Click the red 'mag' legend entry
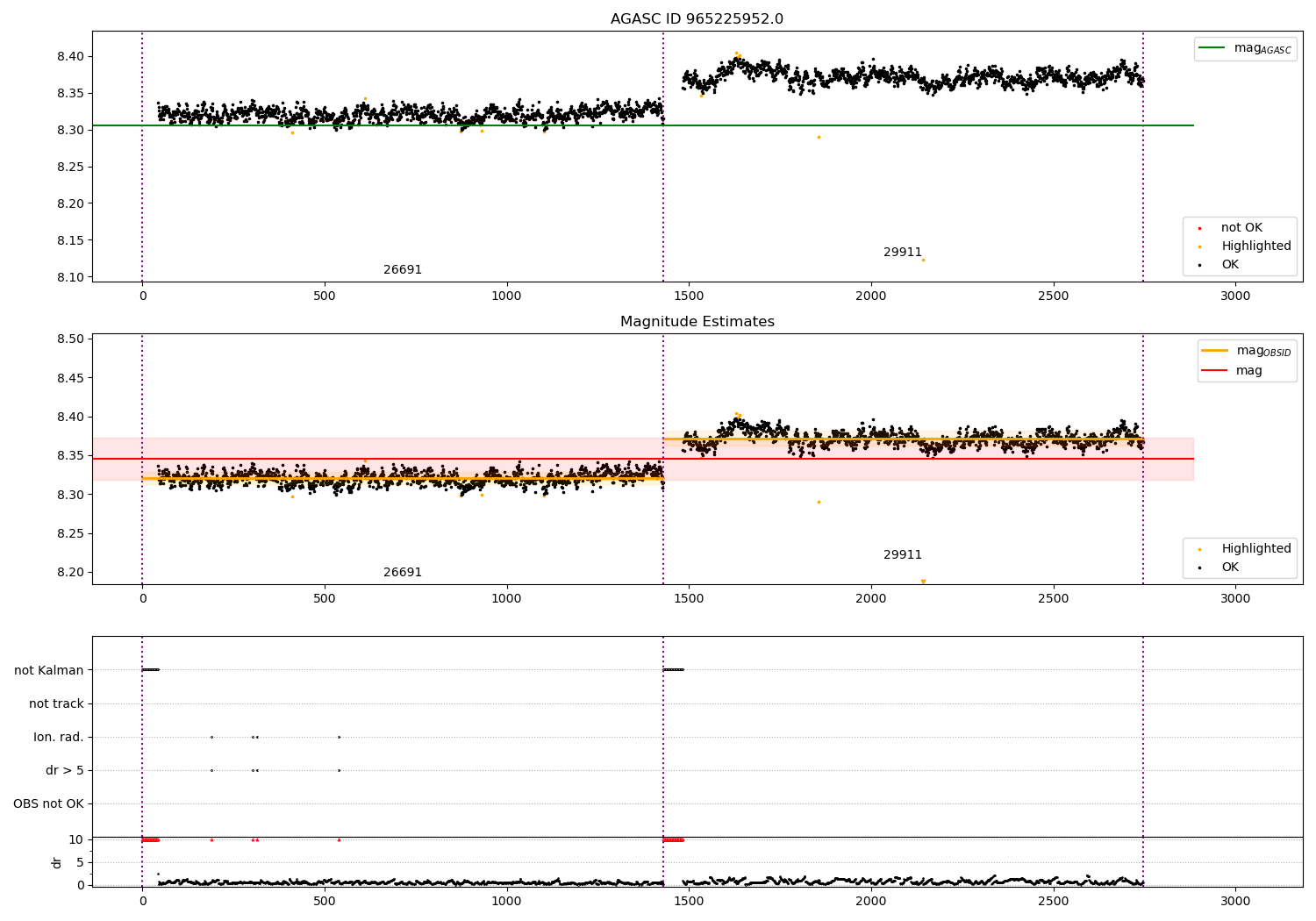 click(x=1233, y=371)
